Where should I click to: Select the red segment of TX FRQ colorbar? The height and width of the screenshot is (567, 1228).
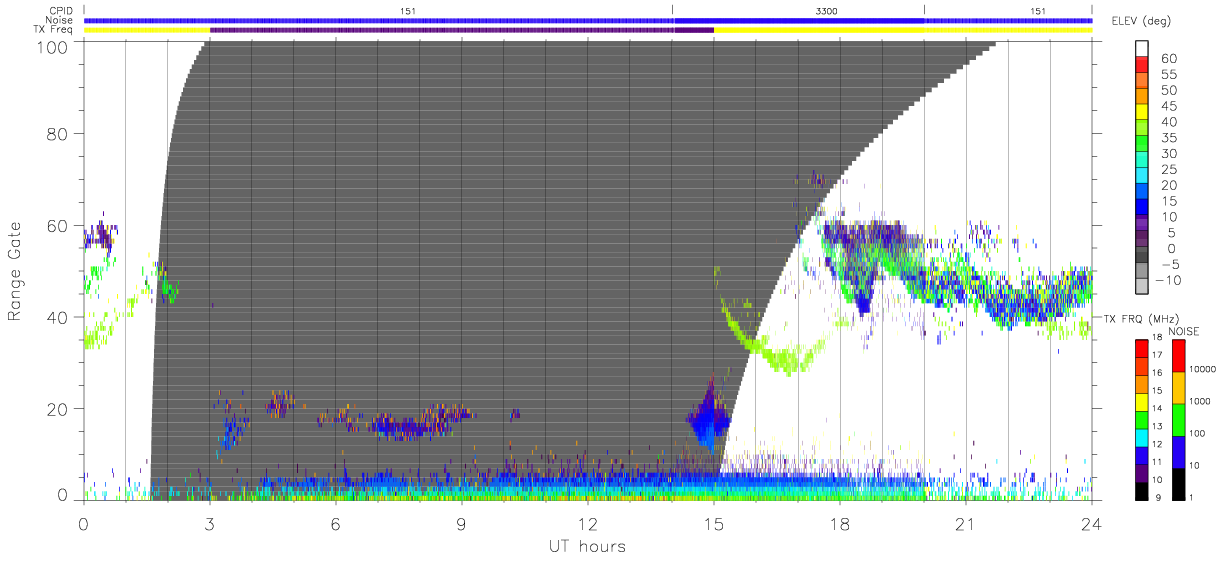pos(1141,347)
